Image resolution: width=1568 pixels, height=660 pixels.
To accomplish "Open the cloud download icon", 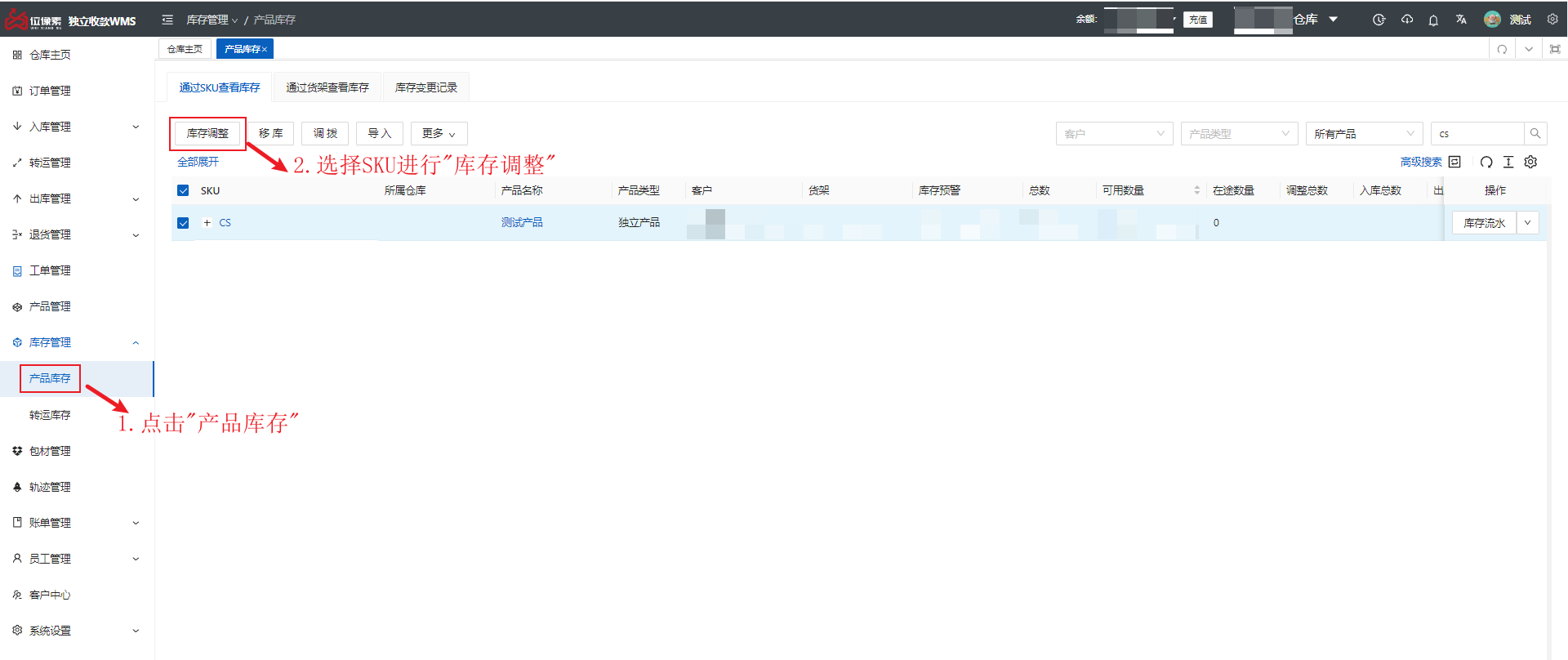I will click(1406, 20).
